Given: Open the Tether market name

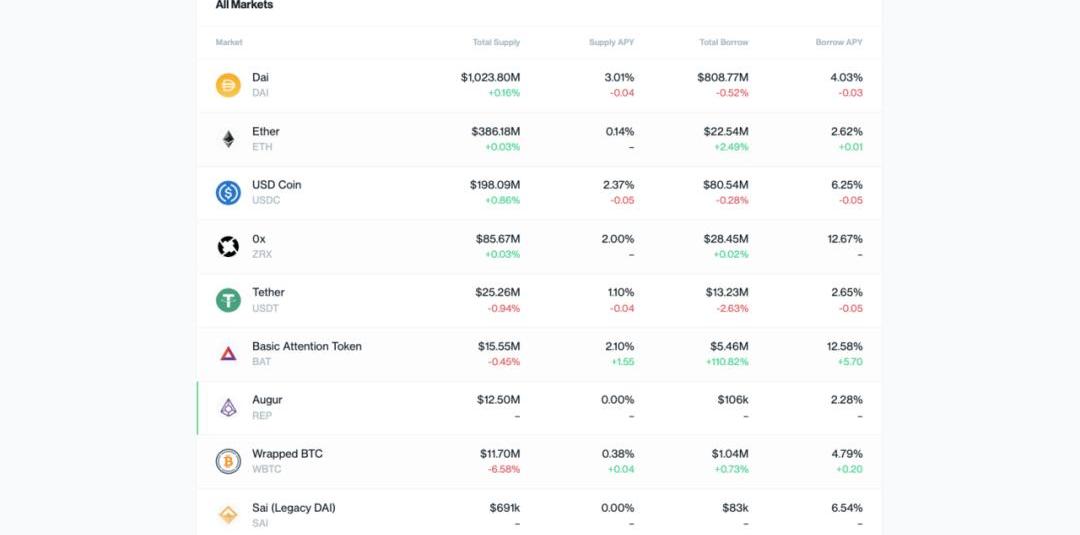Looking at the screenshot, I should 268,293.
